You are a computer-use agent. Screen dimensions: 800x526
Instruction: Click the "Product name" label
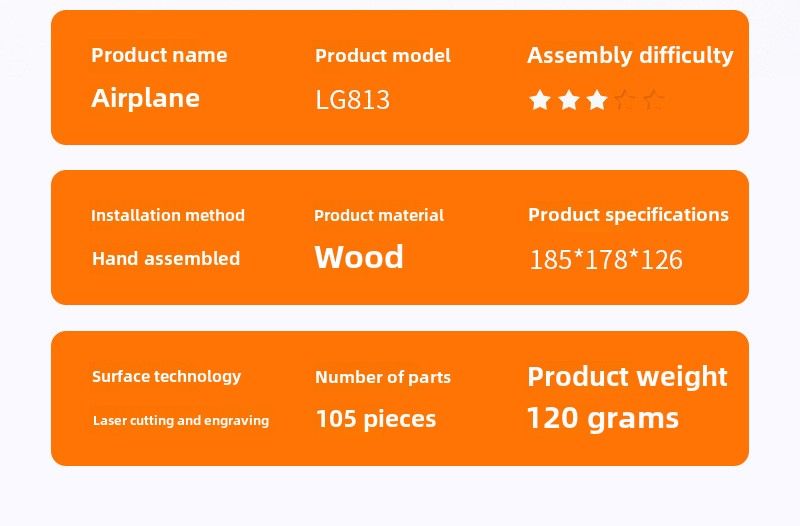(159, 55)
